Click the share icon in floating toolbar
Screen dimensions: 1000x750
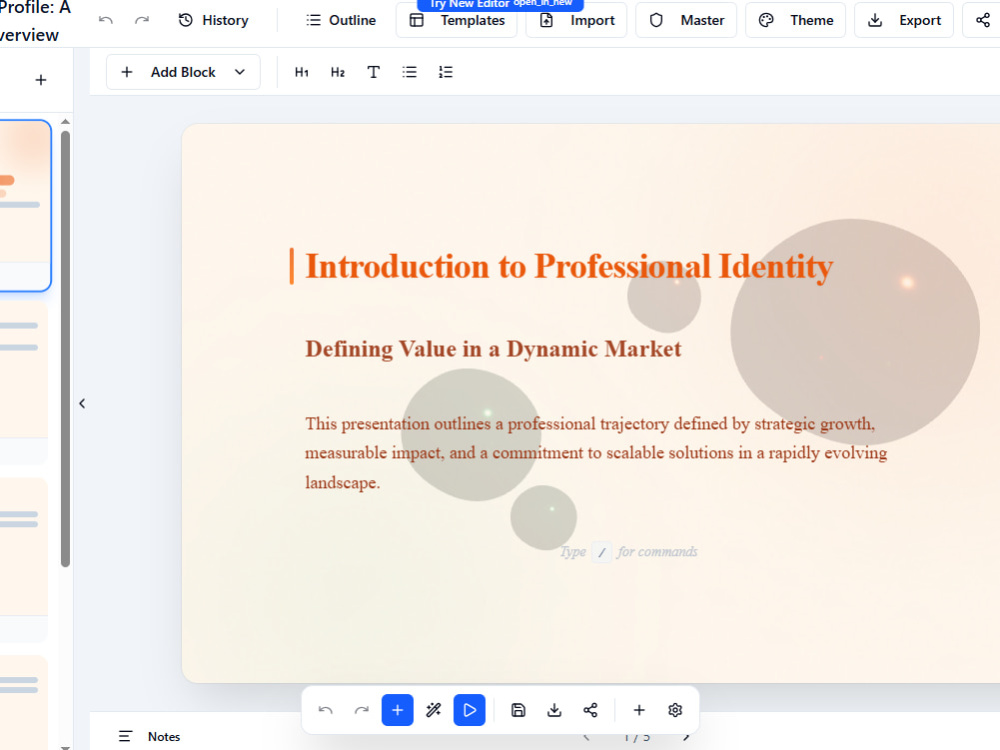click(591, 710)
